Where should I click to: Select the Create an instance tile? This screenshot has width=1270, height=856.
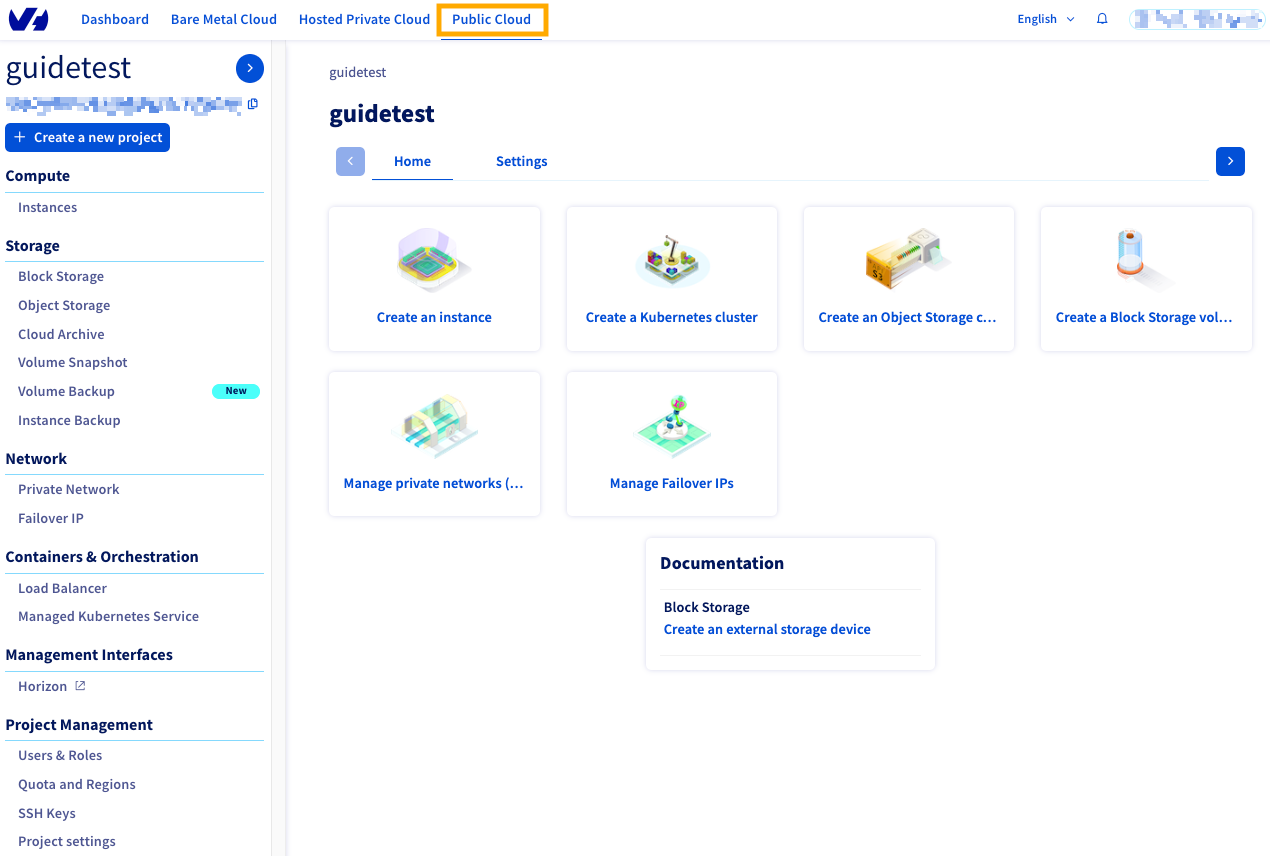click(434, 278)
